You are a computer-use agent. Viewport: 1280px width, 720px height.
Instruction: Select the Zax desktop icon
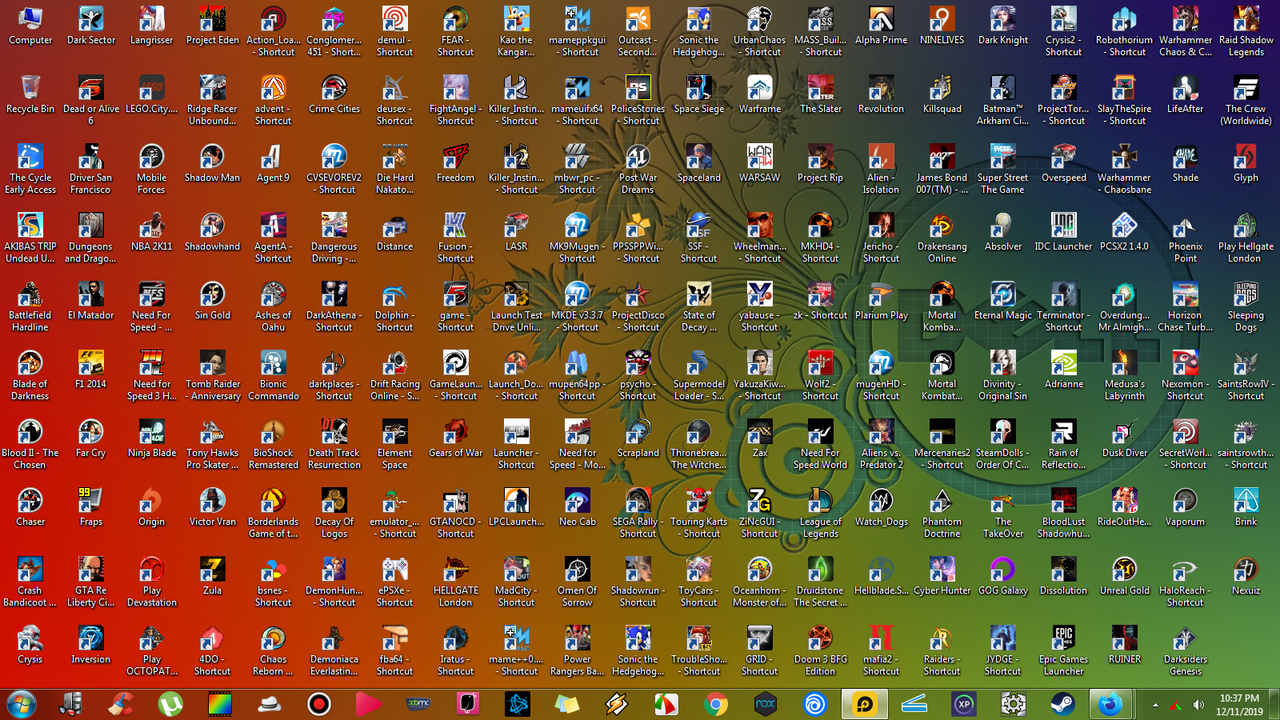tap(760, 439)
